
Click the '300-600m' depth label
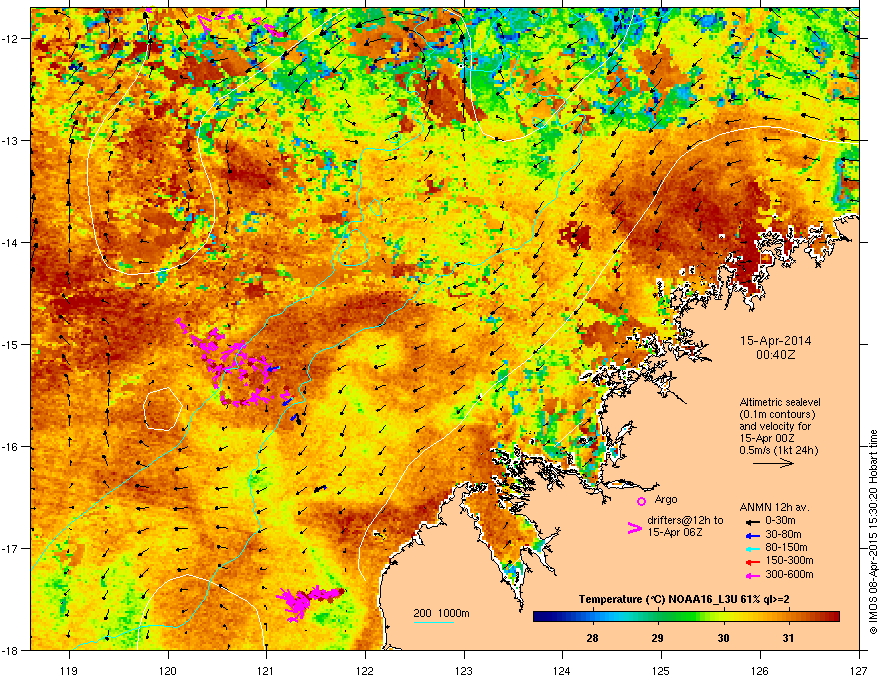[x=789, y=575]
